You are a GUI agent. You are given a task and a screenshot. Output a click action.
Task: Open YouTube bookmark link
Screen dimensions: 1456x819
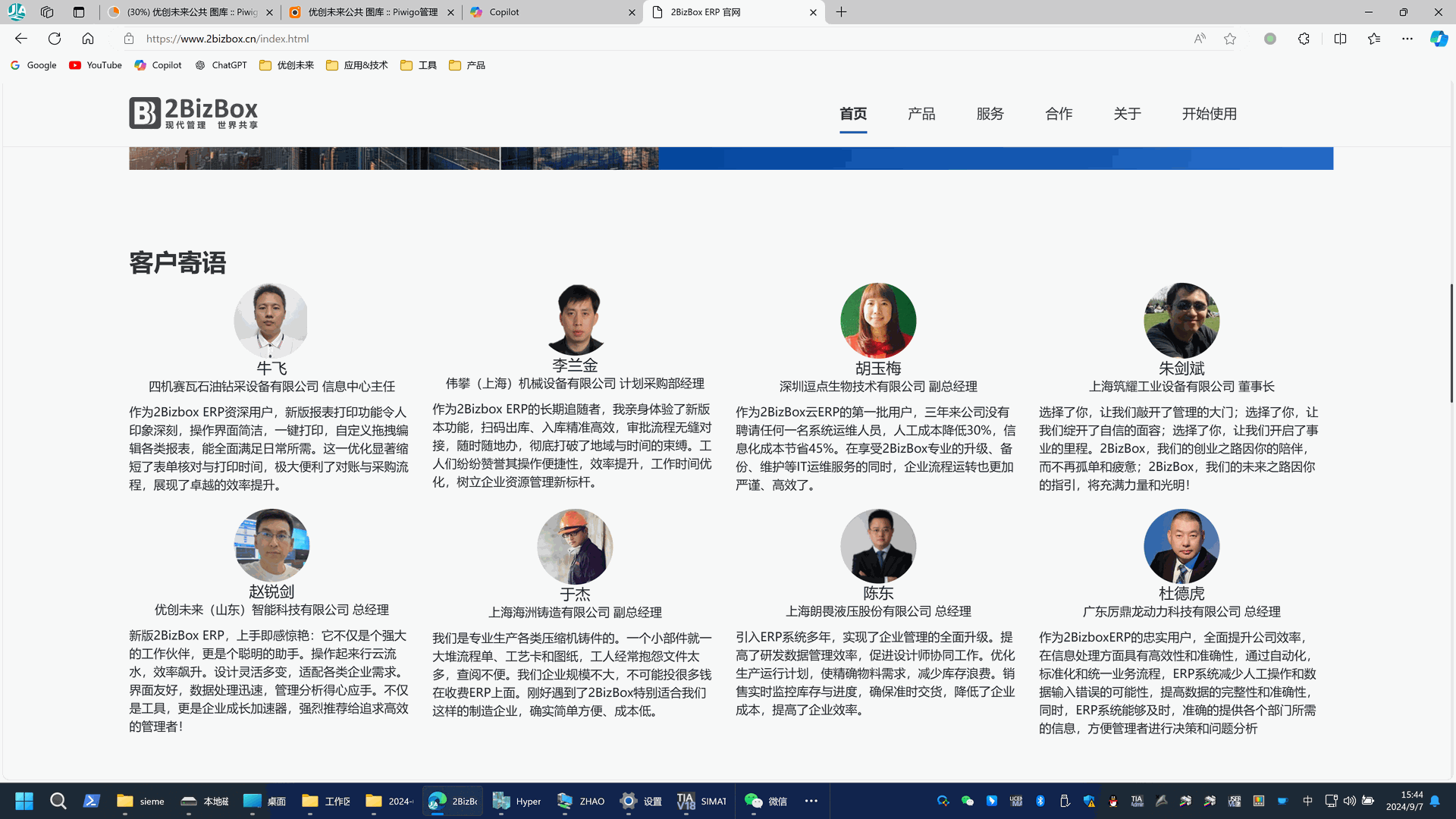pos(96,65)
